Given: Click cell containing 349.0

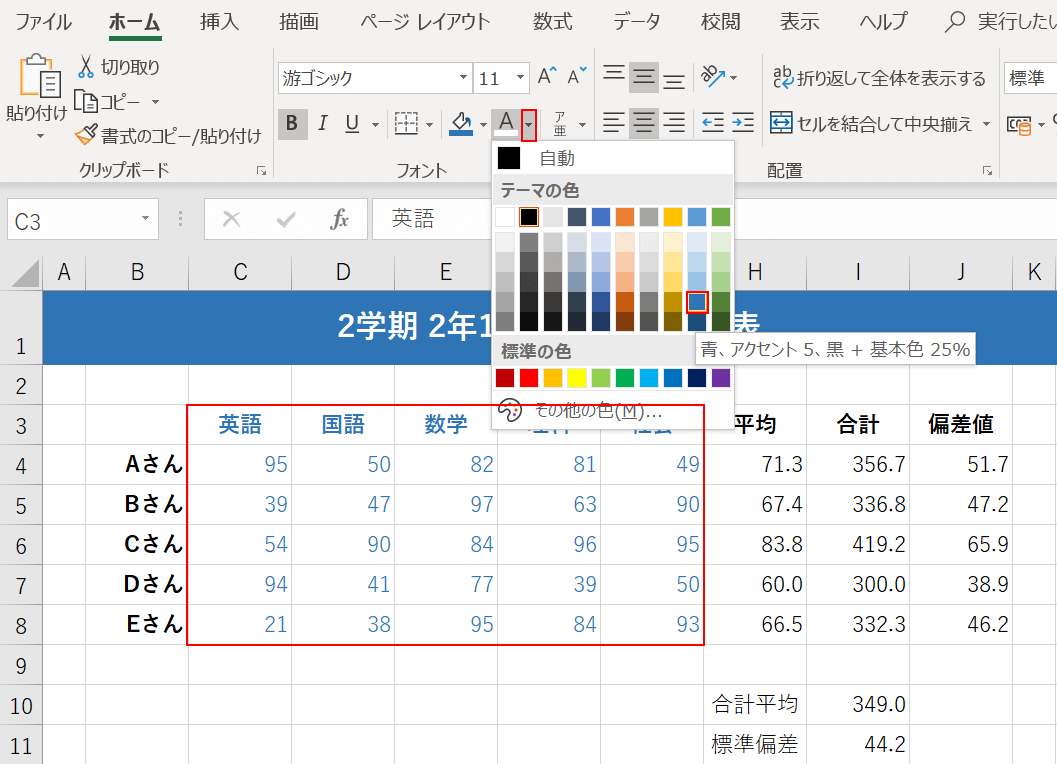Looking at the screenshot, I should 858,704.
